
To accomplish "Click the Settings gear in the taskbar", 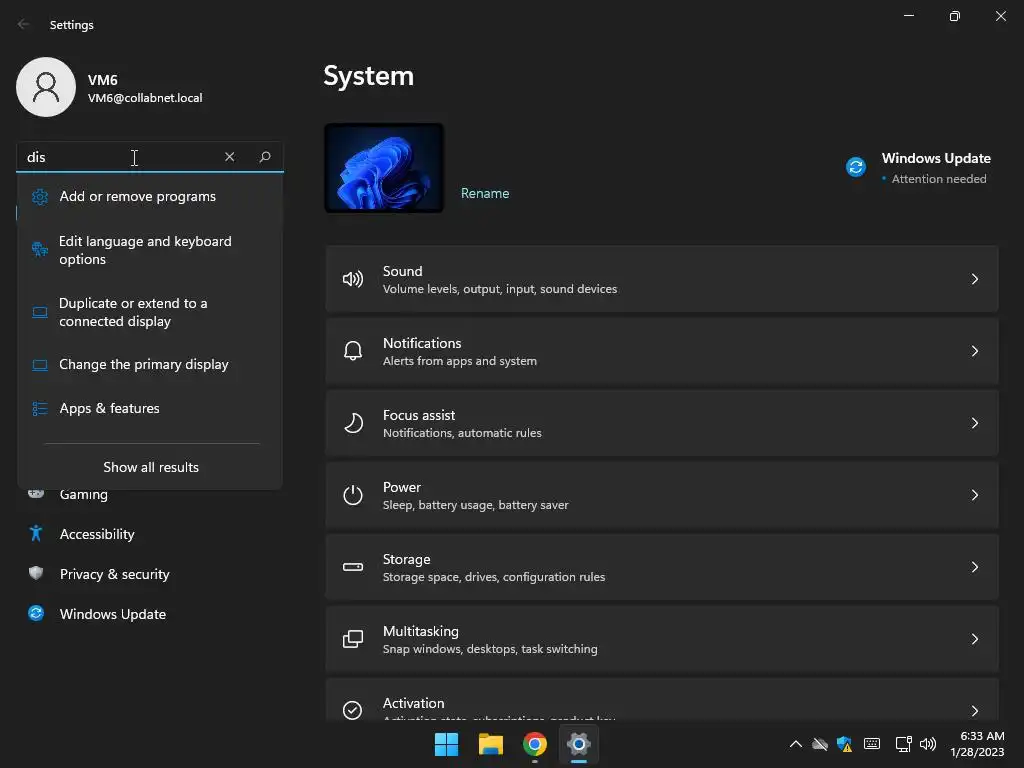I will point(579,744).
